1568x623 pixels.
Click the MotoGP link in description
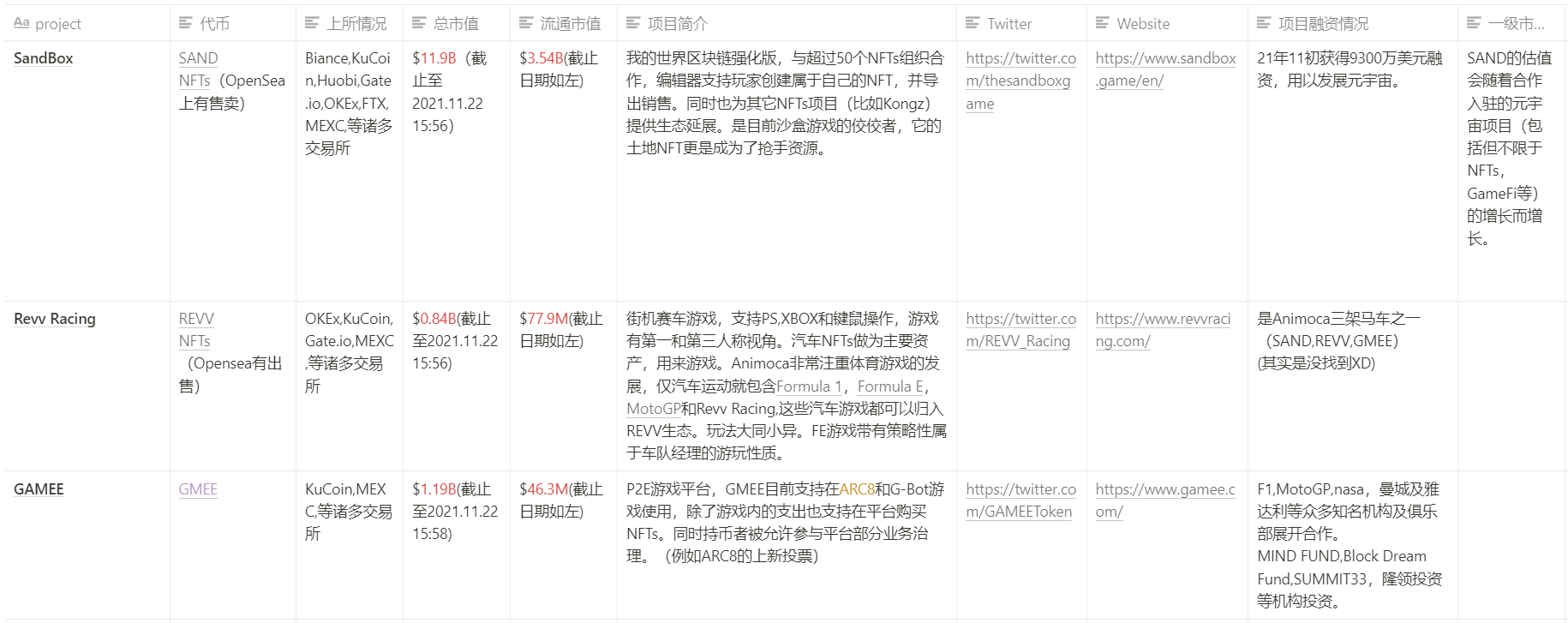[653, 409]
